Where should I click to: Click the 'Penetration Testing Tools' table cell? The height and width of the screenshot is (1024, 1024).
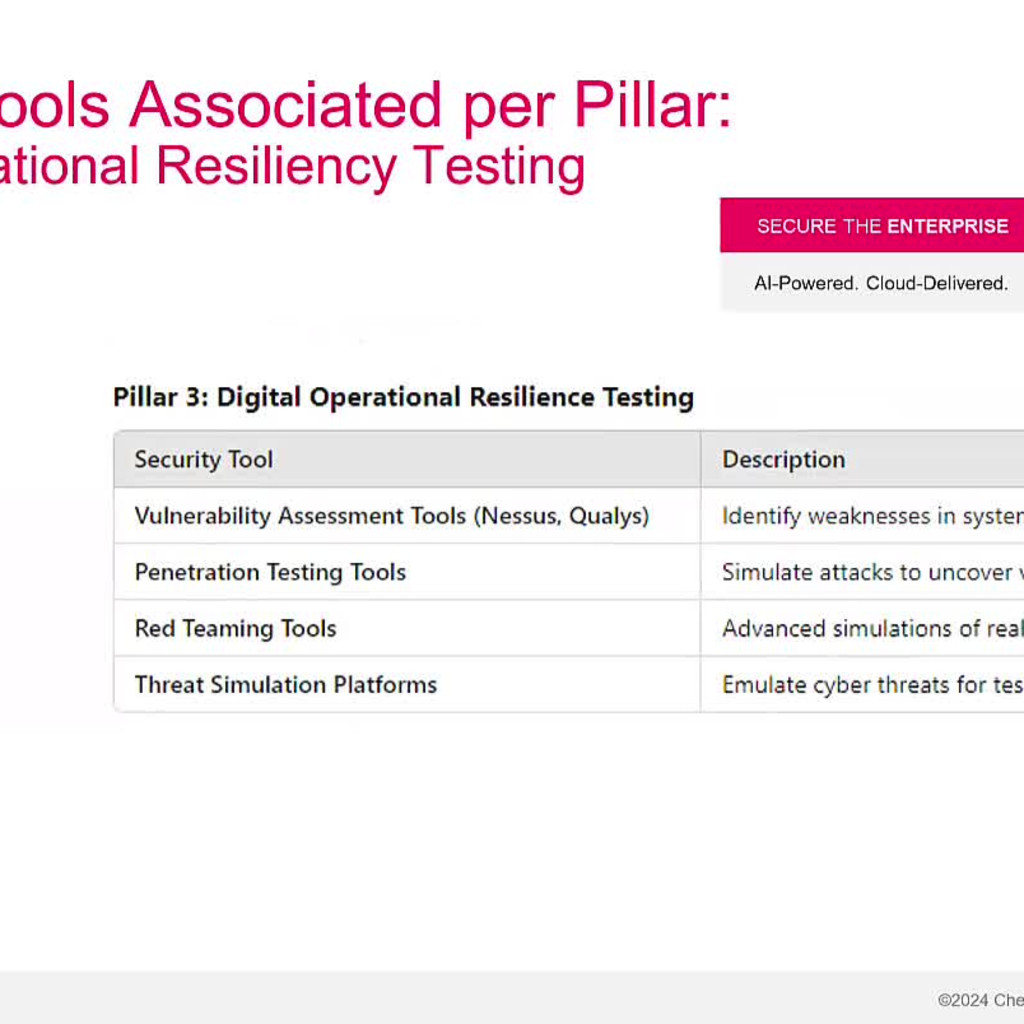tap(270, 572)
